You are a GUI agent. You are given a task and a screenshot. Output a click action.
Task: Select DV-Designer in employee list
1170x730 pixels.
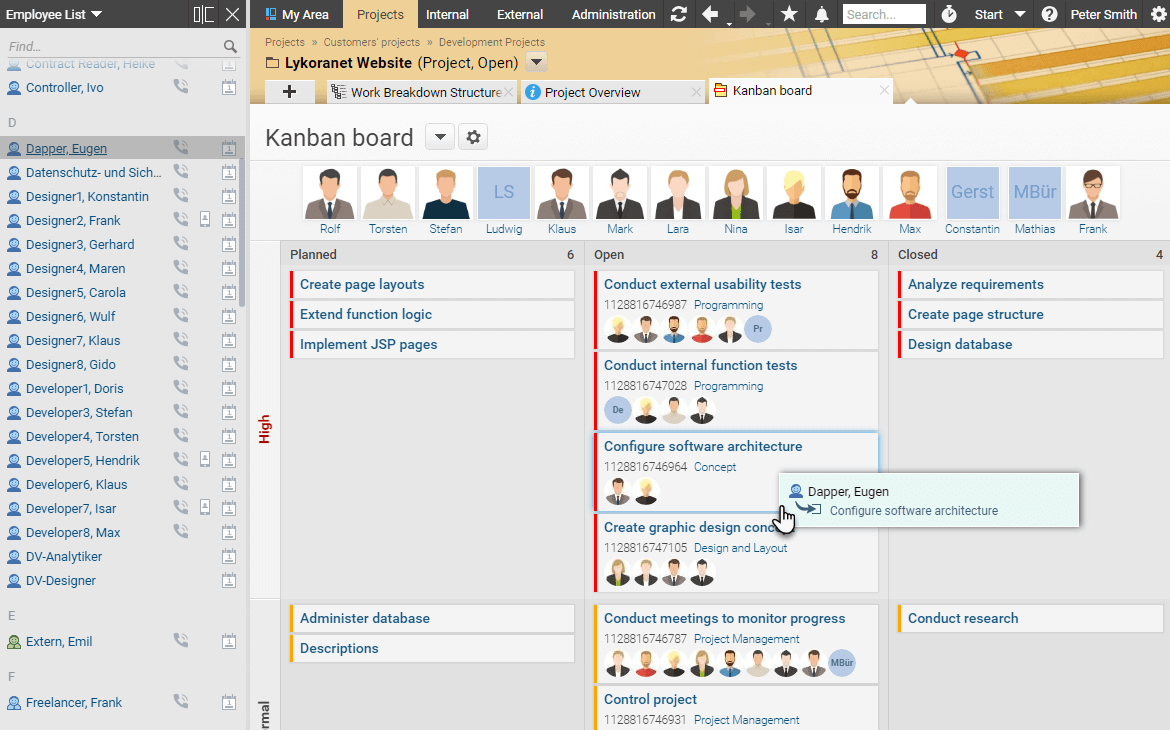(x=60, y=580)
